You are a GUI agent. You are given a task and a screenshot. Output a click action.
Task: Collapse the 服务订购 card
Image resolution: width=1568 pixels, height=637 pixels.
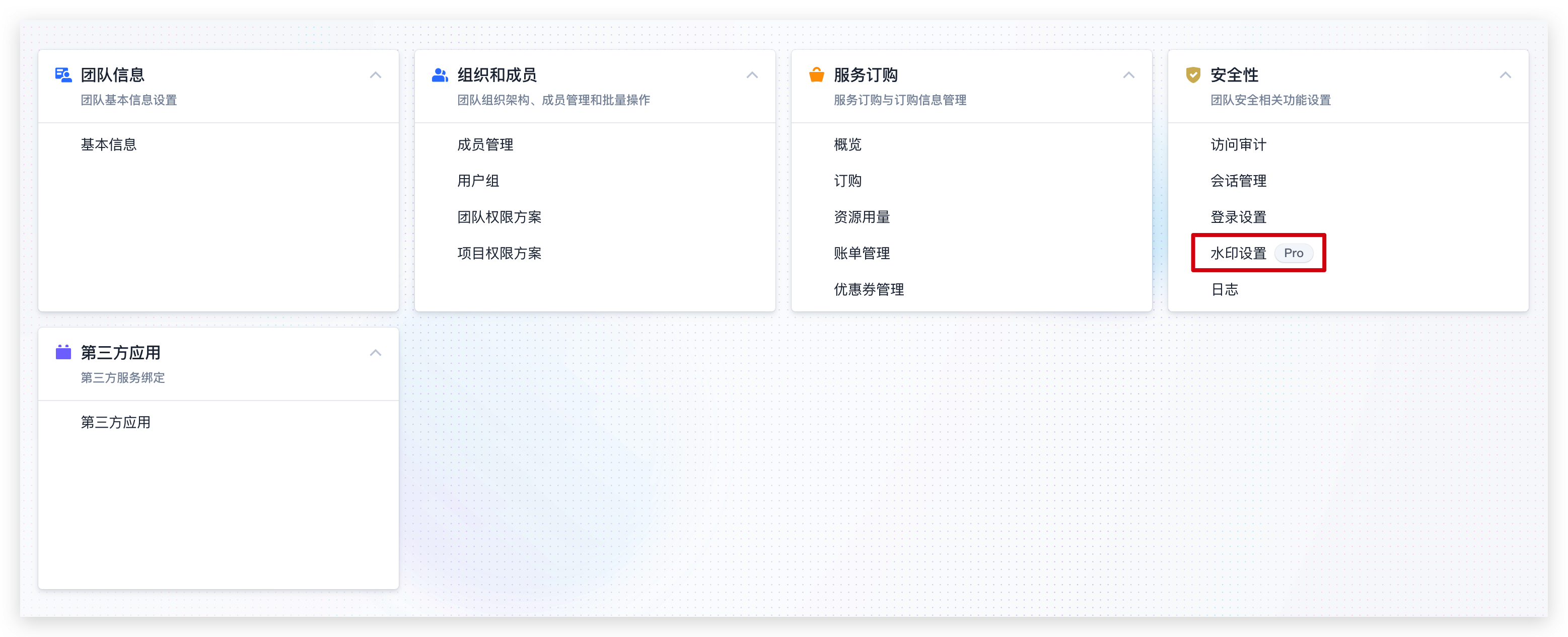(x=1128, y=75)
